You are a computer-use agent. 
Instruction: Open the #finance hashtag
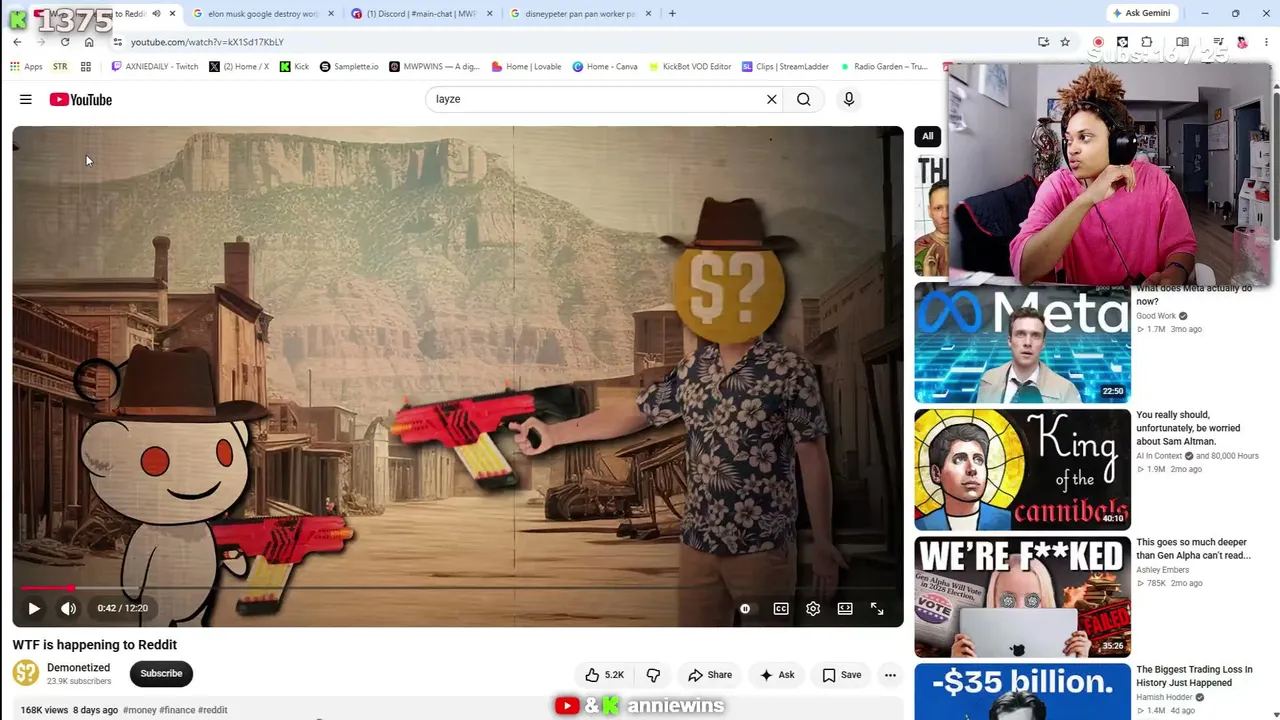pos(177,710)
